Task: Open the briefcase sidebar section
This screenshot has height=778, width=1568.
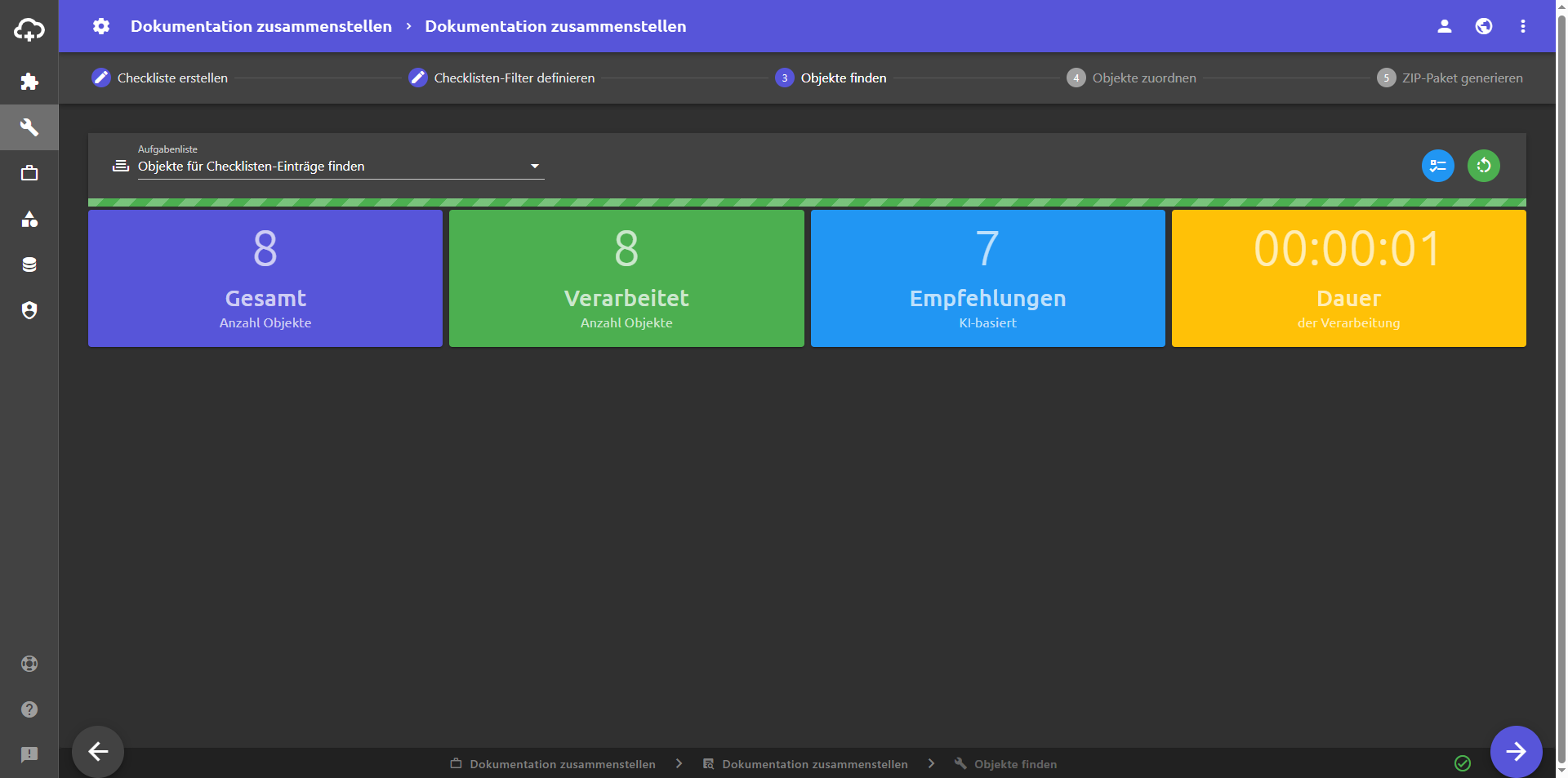Action: coord(29,173)
